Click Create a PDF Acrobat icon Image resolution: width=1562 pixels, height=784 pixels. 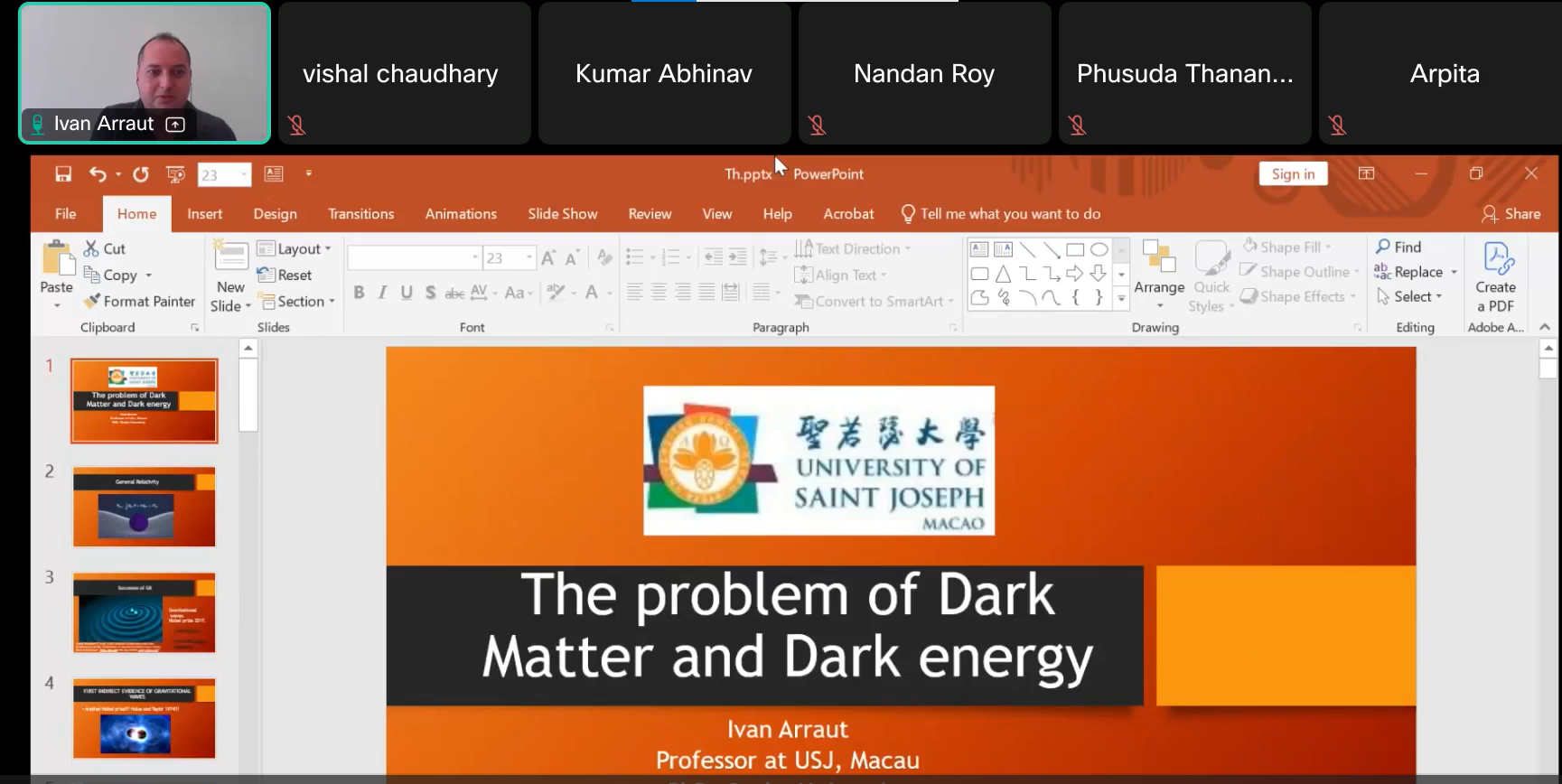tap(1498, 259)
